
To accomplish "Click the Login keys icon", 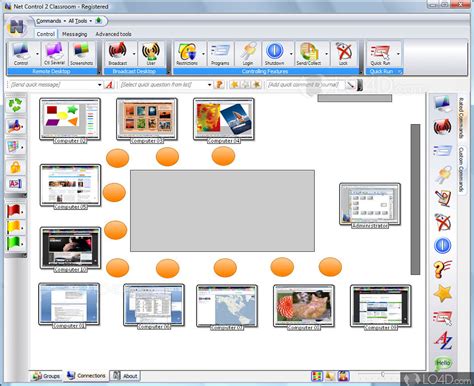I will click(x=248, y=54).
